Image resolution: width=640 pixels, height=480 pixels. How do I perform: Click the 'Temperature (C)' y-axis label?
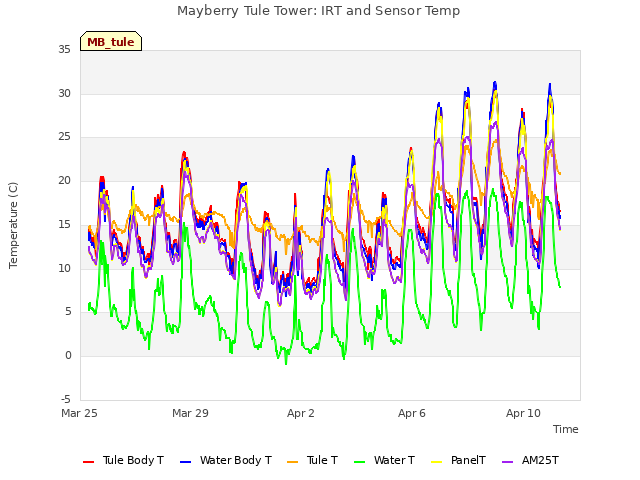click(x=13, y=225)
